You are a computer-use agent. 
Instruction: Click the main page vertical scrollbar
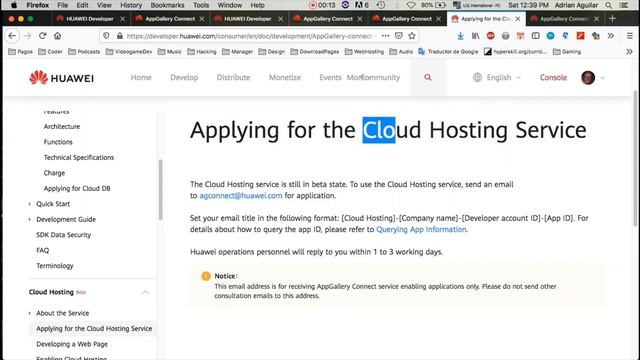635,158
